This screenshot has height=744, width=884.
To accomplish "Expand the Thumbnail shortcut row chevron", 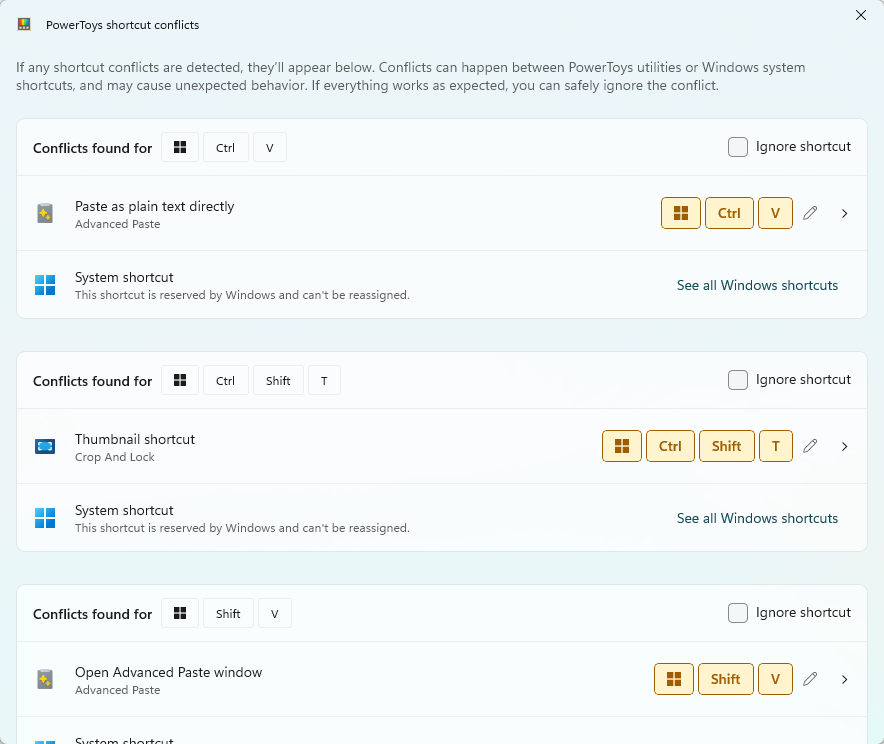I will click(x=845, y=445).
